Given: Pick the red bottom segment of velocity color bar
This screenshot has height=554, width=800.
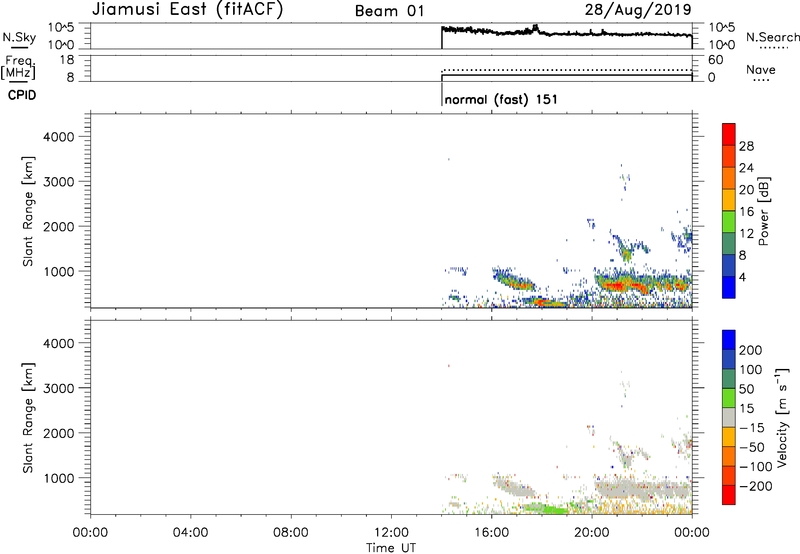Looking at the screenshot, I should [729, 495].
